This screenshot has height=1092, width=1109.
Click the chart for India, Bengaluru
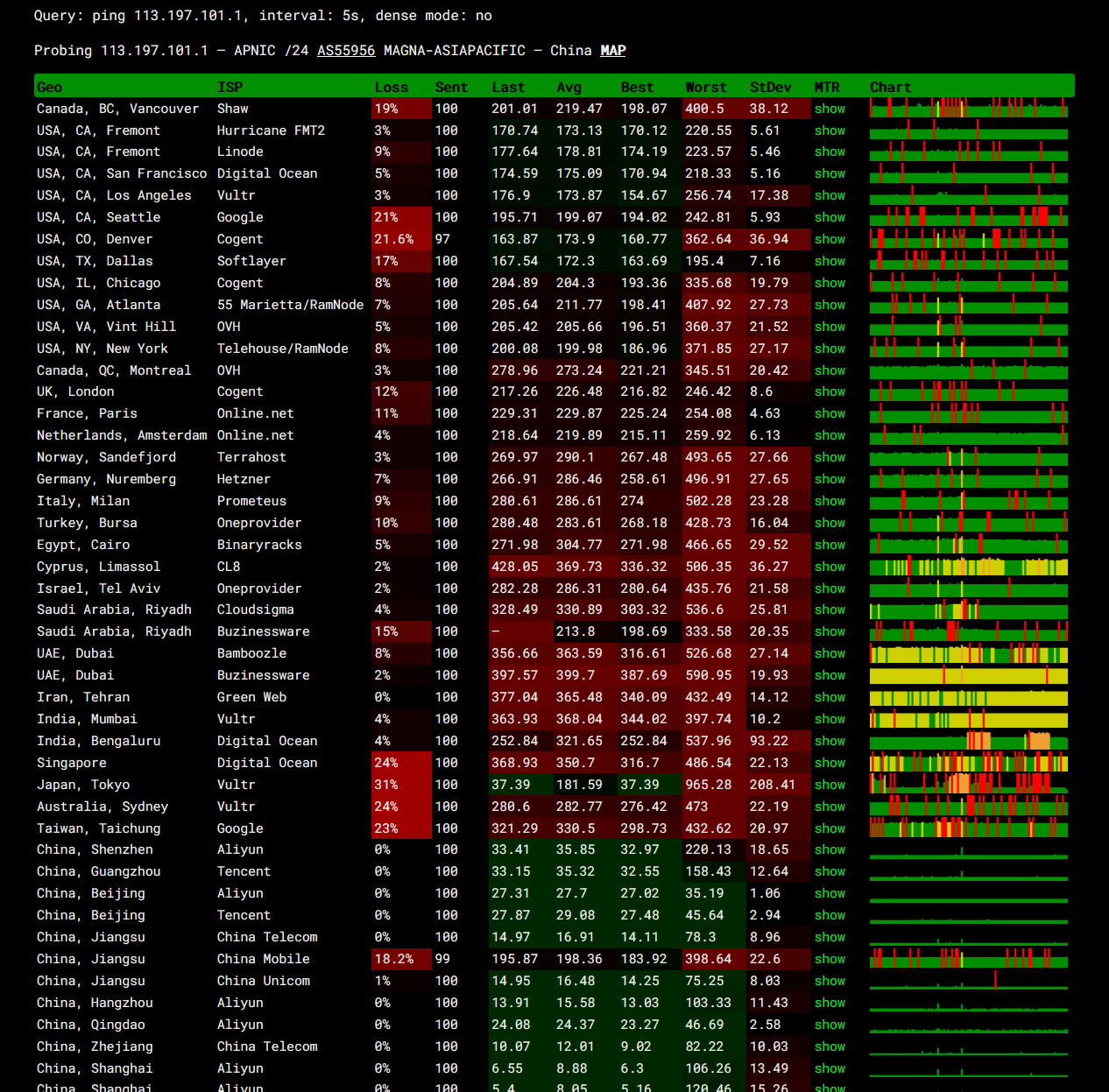click(968, 741)
